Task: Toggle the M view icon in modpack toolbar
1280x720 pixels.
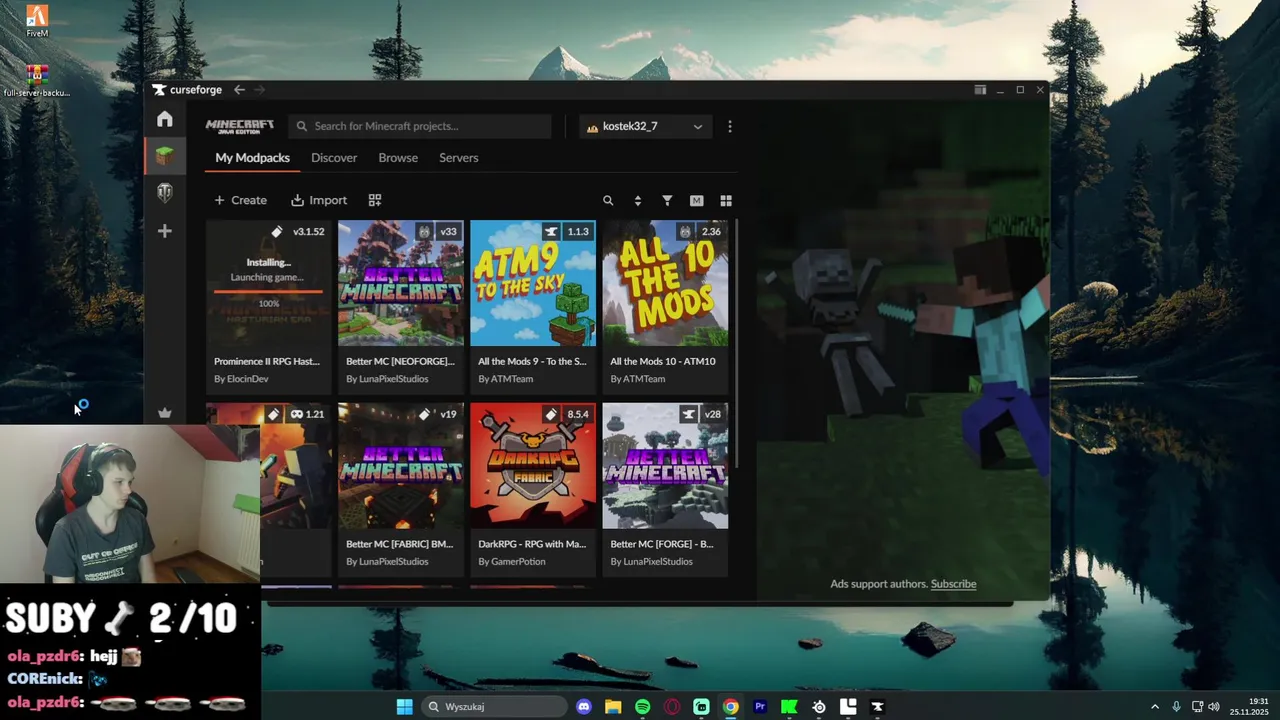Action: coord(697,200)
